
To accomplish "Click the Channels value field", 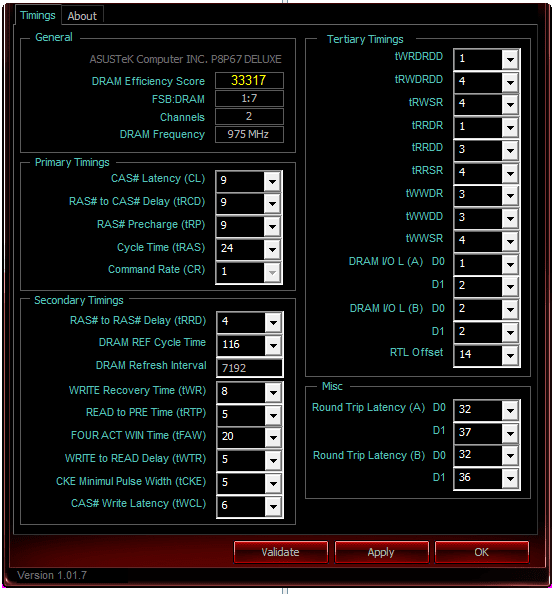I will (x=249, y=116).
